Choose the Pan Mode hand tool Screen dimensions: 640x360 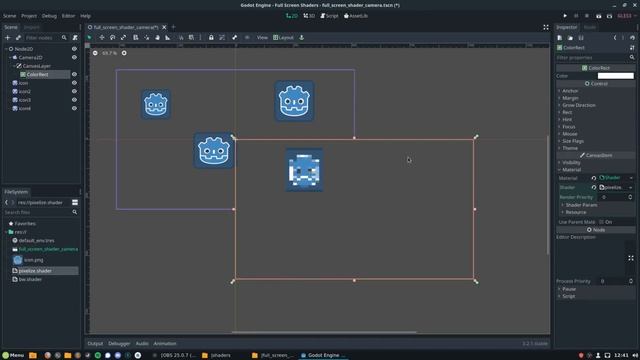pos(157,38)
